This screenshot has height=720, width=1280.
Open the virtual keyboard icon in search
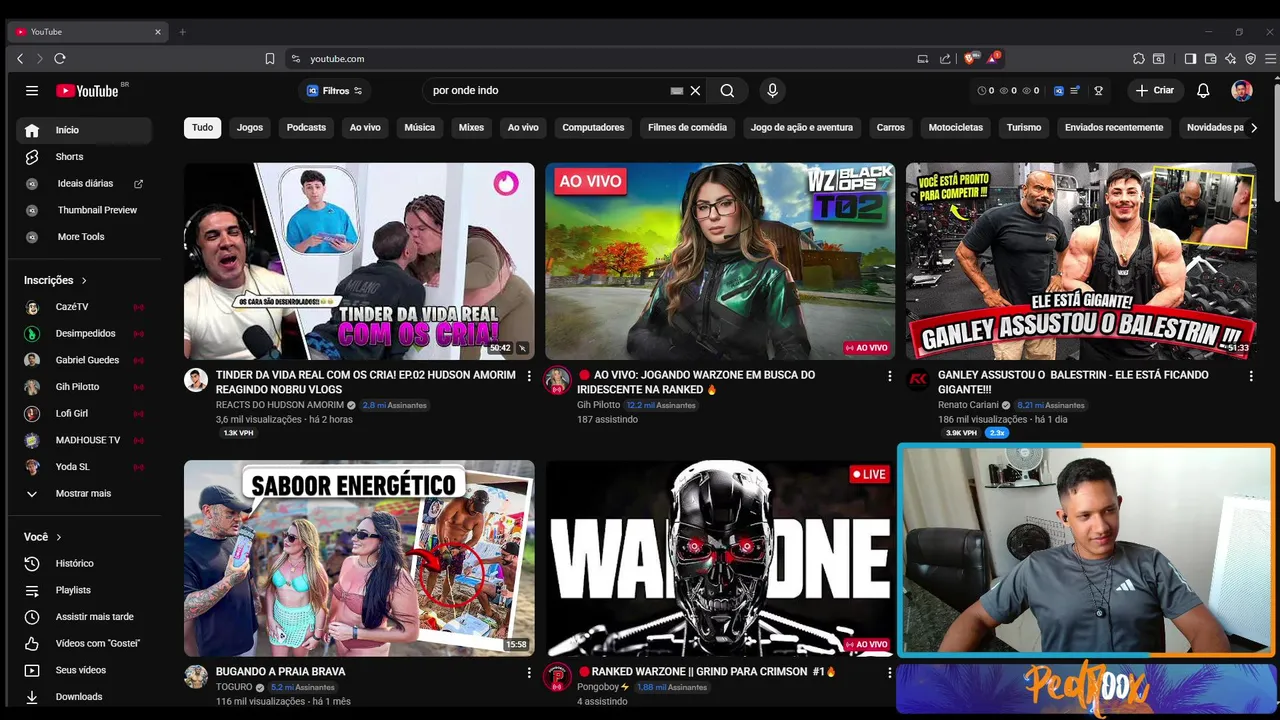677,91
